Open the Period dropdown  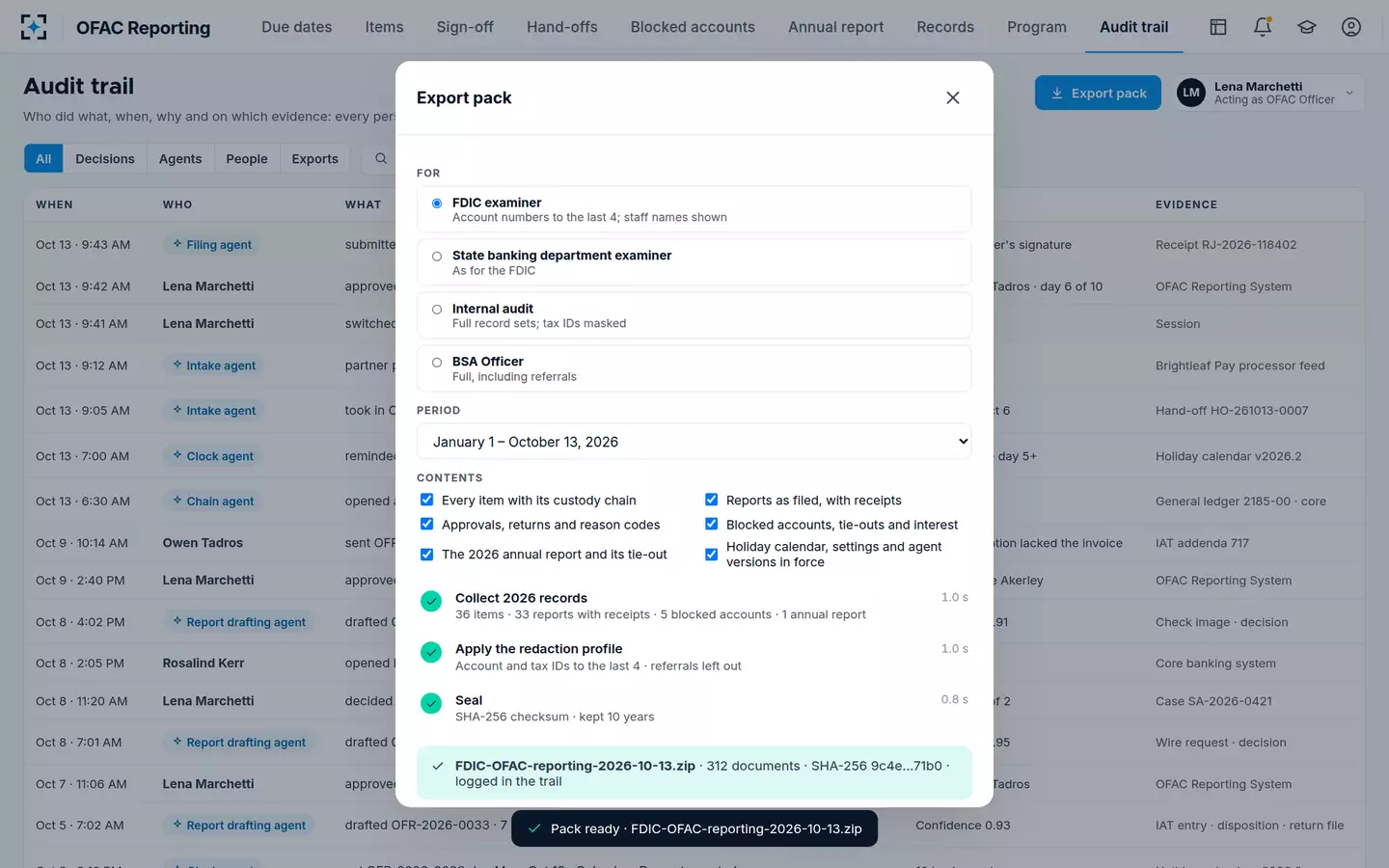coord(694,442)
